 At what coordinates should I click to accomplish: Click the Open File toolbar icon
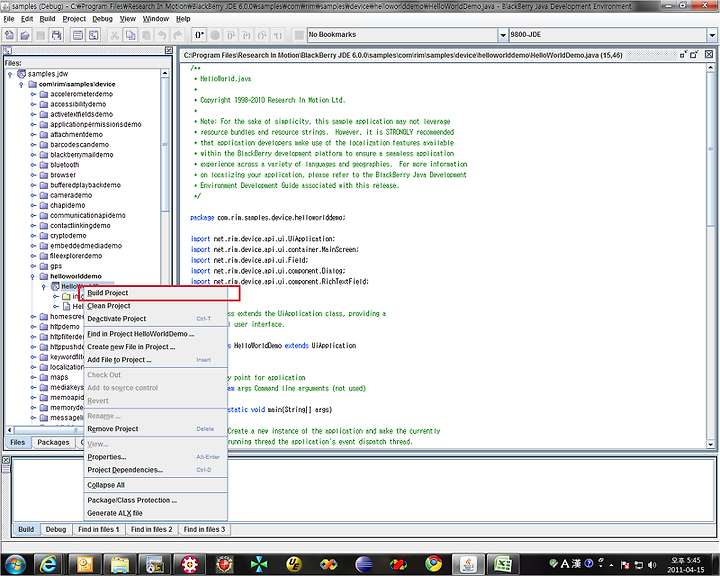tap(25, 35)
